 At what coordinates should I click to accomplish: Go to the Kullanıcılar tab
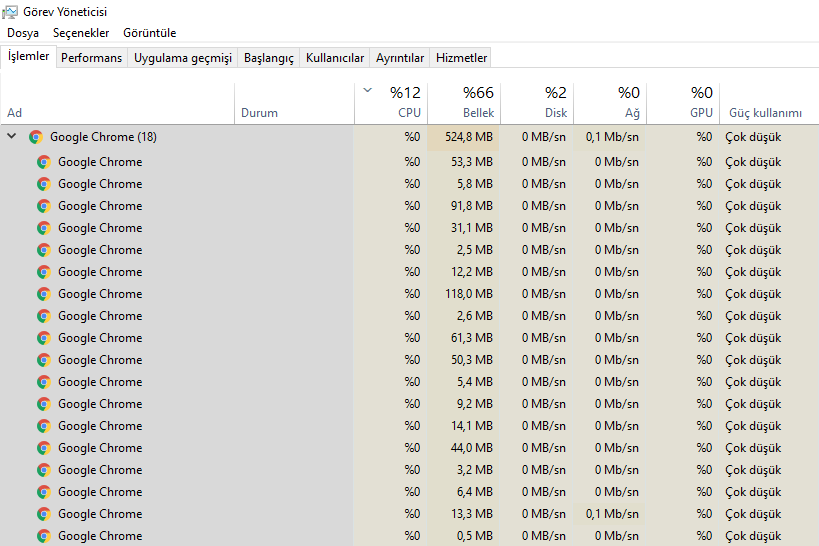(x=335, y=57)
